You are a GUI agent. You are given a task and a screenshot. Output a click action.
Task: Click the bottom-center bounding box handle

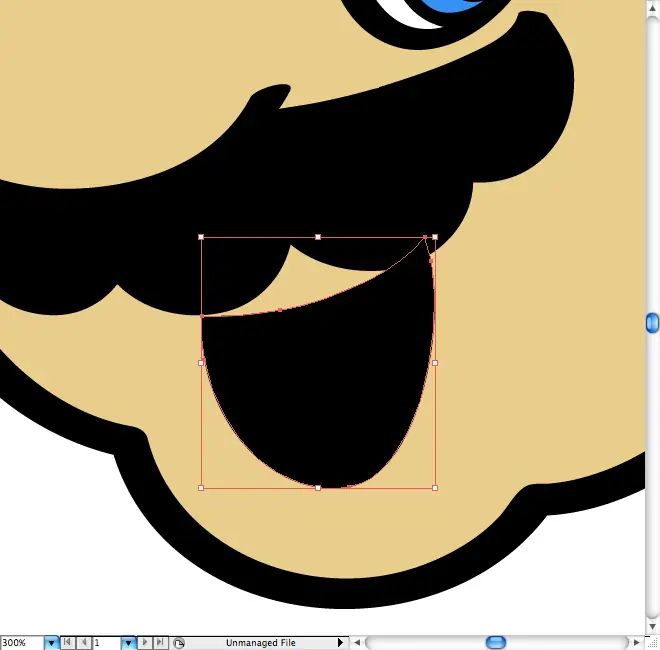click(x=318, y=488)
